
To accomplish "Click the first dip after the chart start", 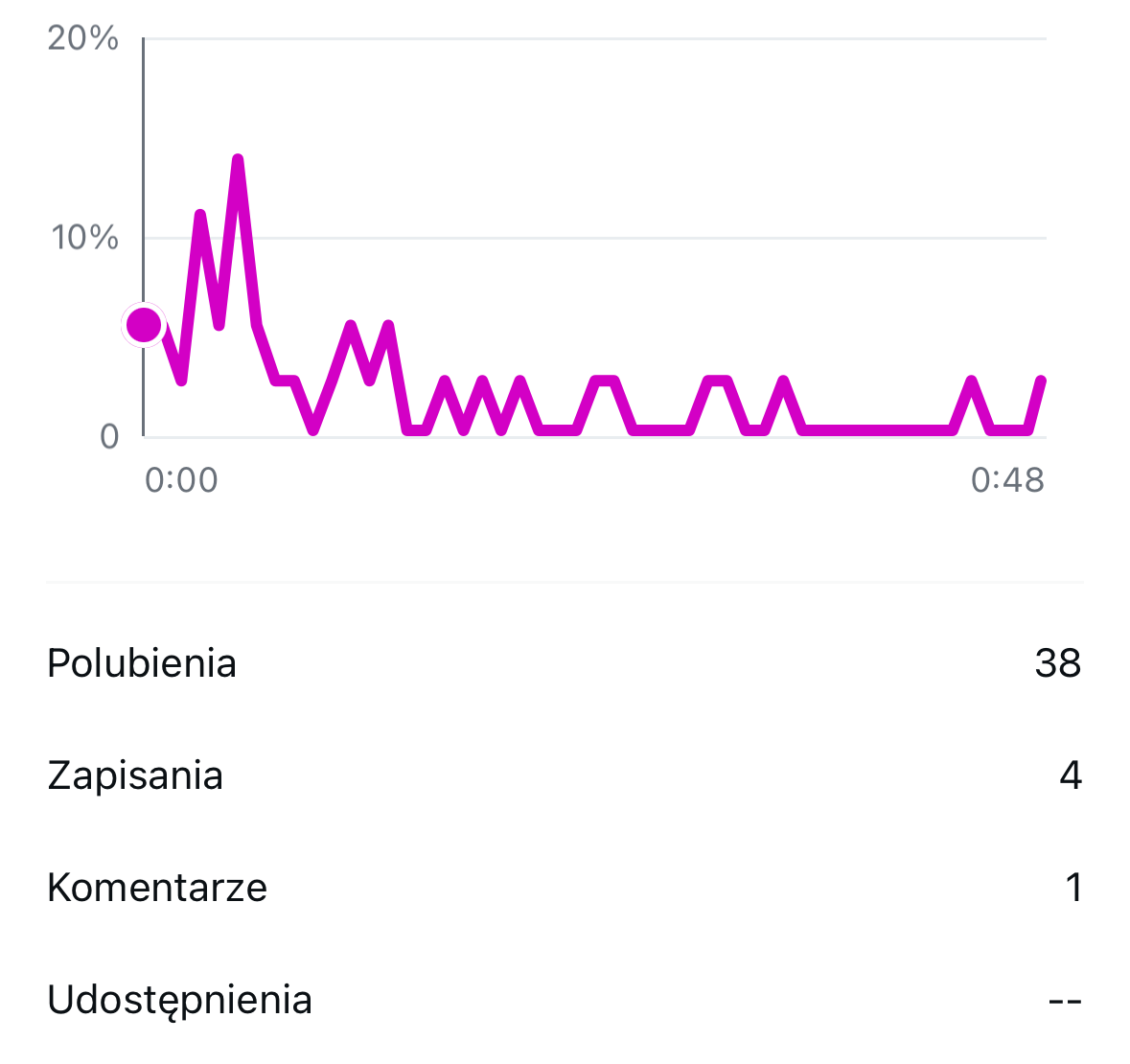I will 181,381.
